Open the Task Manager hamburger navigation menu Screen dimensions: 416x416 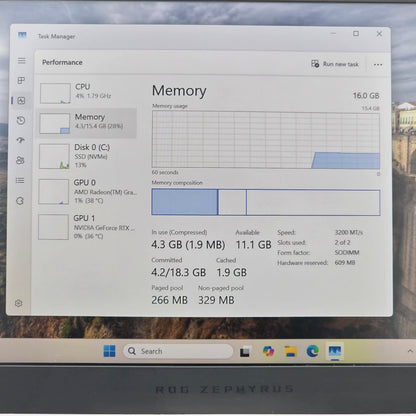[x=22, y=61]
